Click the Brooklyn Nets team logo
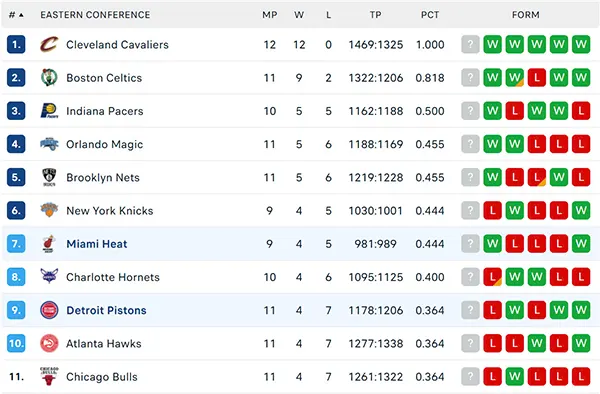This screenshot has height=394, width=600. tap(49, 177)
